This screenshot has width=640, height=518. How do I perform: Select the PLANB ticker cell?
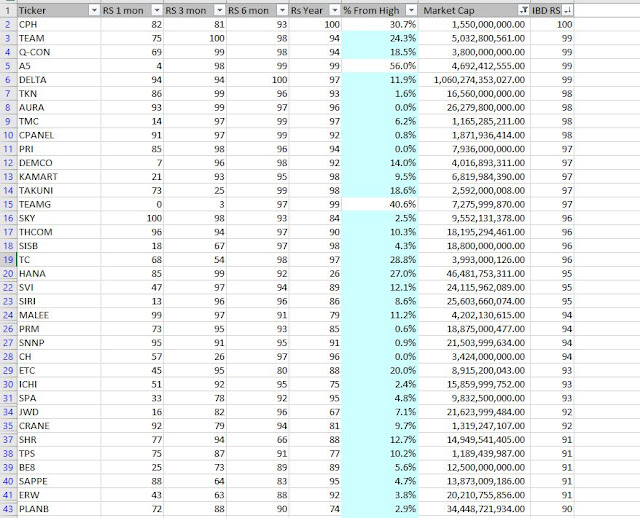pyautogui.click(x=59, y=509)
